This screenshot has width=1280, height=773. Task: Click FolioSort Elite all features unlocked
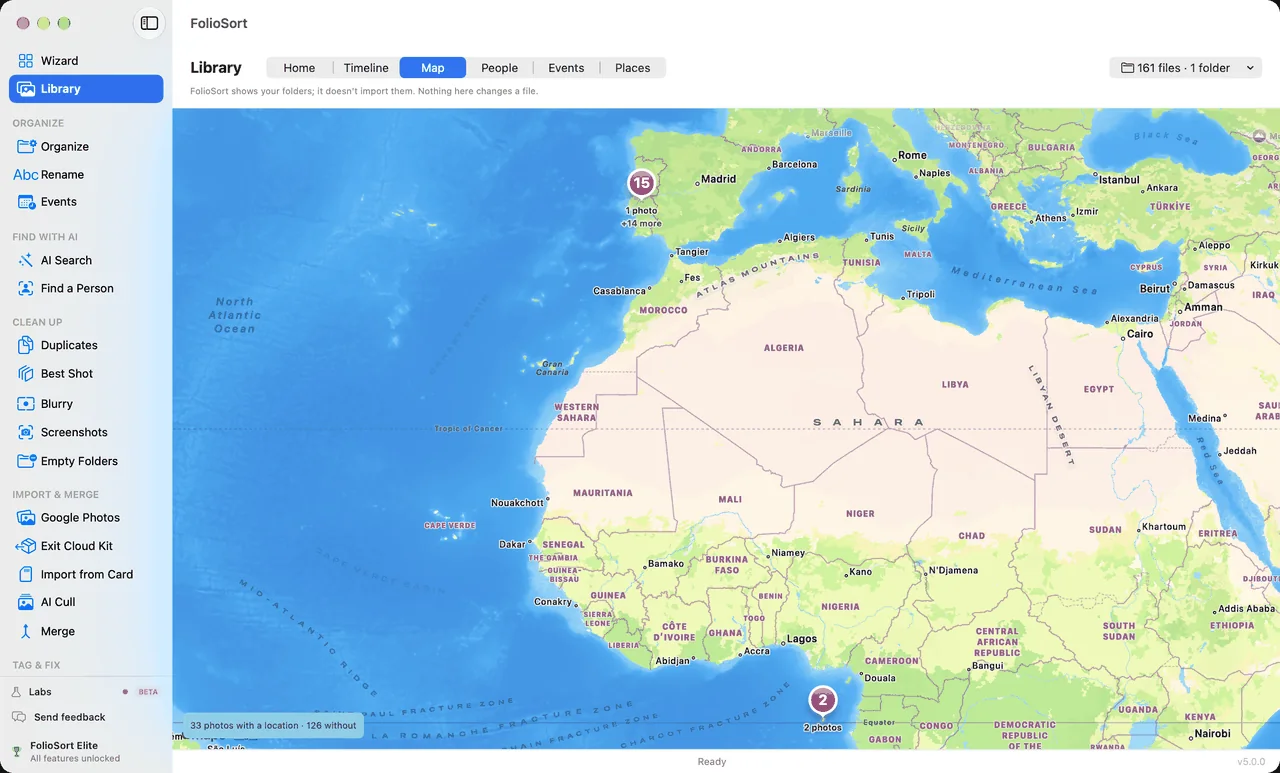pyautogui.click(x=75, y=752)
